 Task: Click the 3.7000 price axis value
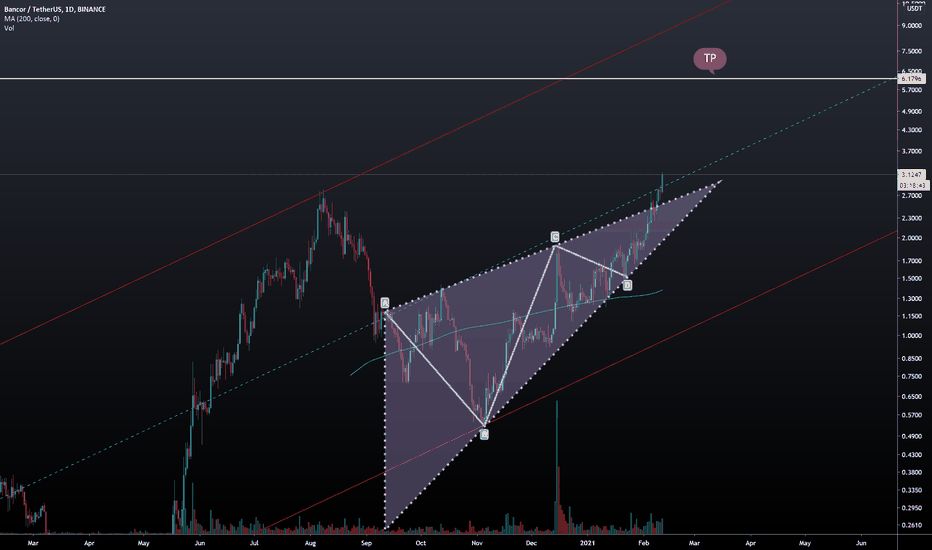click(911, 151)
